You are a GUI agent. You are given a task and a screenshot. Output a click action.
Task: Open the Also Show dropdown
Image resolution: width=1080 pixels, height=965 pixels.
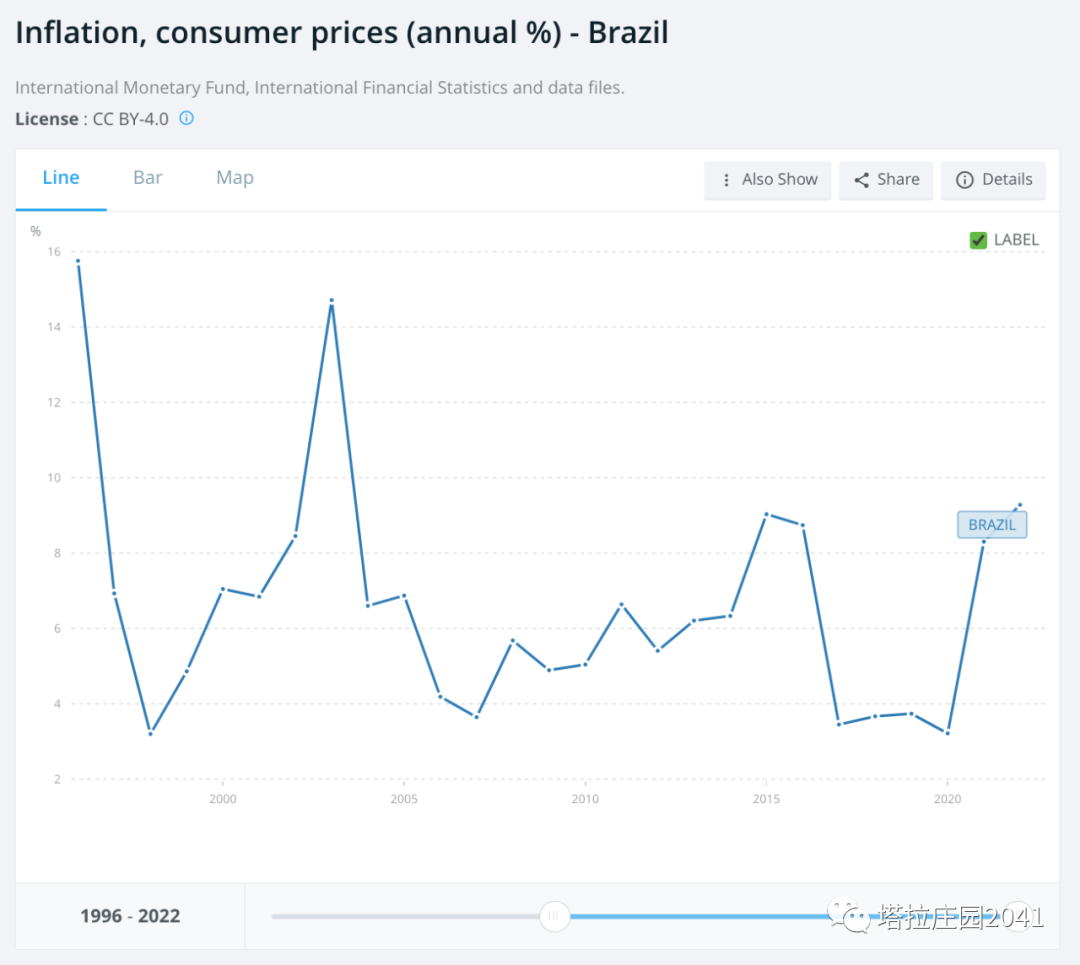point(768,180)
